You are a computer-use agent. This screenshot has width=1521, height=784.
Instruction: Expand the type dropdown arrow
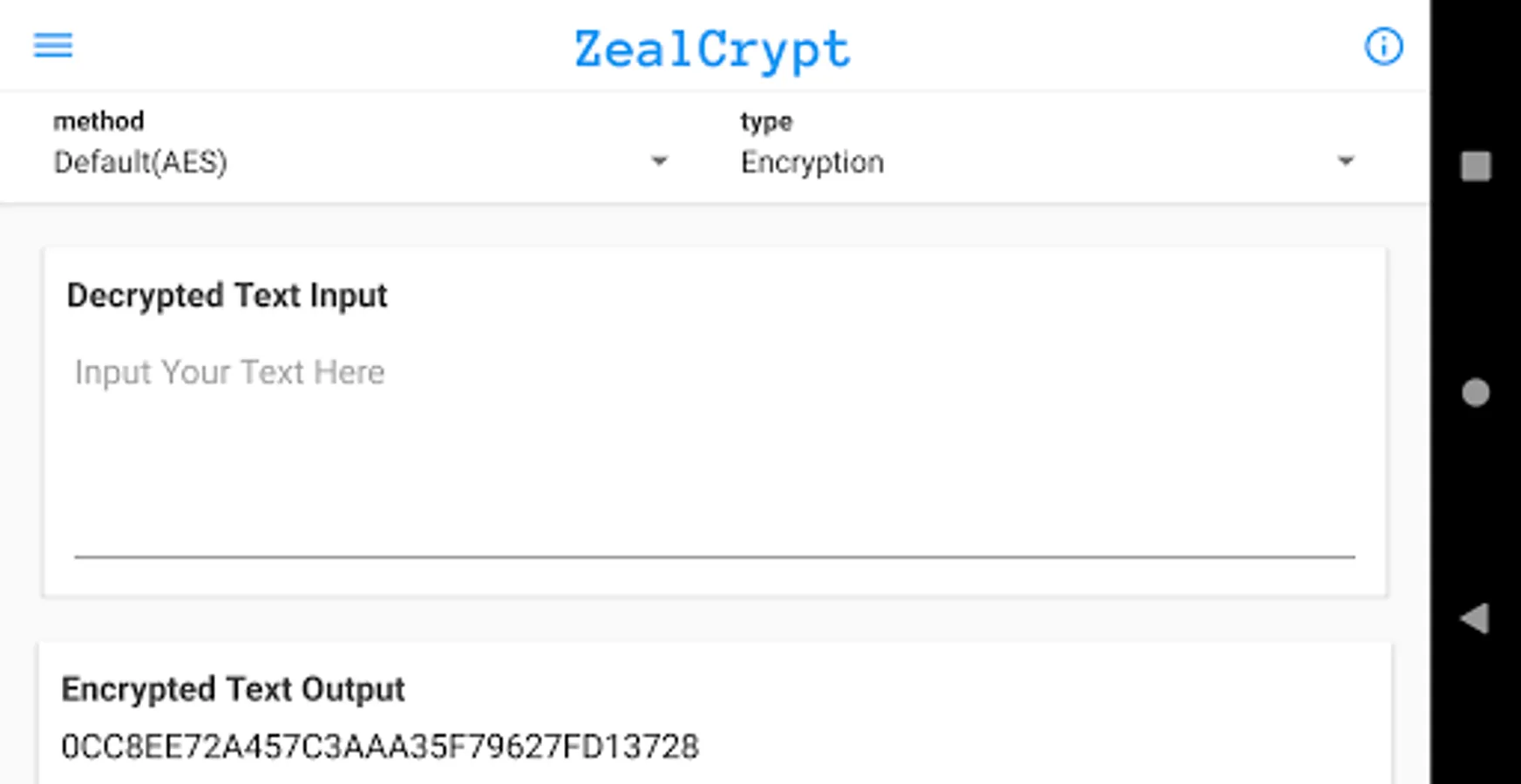coord(1345,161)
